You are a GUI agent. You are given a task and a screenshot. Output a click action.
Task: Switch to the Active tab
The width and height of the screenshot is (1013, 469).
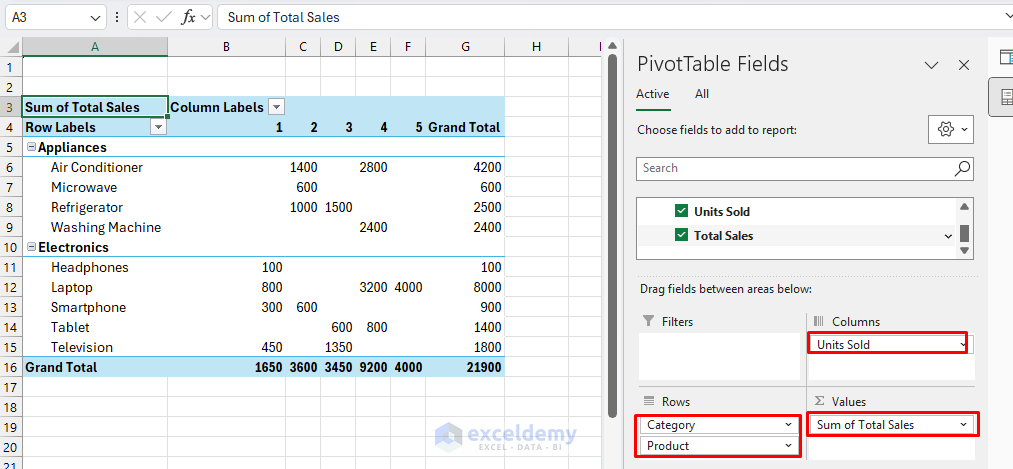pyautogui.click(x=653, y=94)
